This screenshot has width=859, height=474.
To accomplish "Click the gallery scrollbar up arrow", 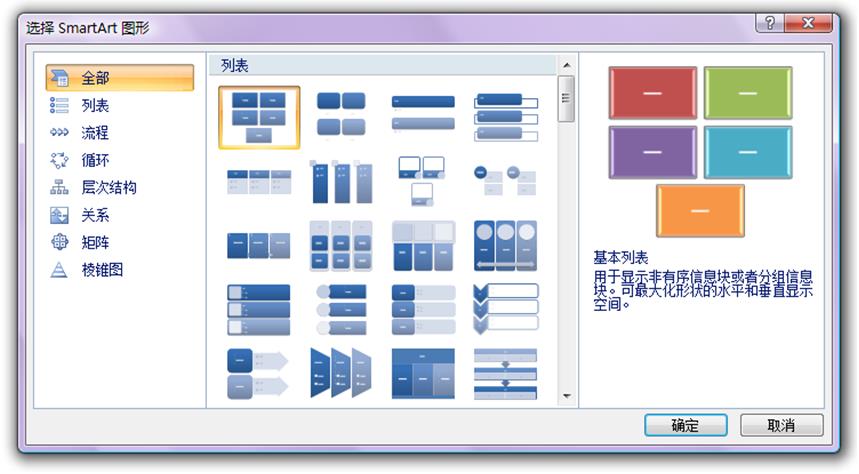I will point(567,65).
